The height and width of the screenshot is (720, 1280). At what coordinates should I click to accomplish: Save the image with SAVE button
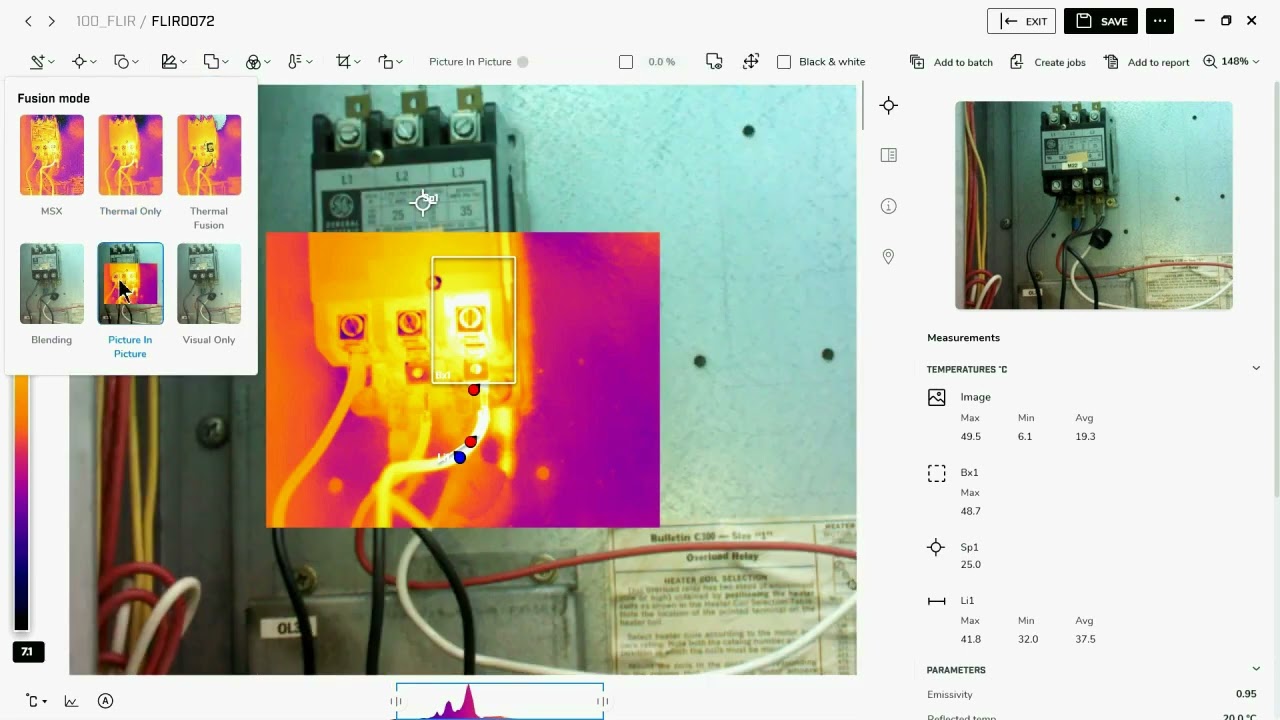[x=1101, y=21]
